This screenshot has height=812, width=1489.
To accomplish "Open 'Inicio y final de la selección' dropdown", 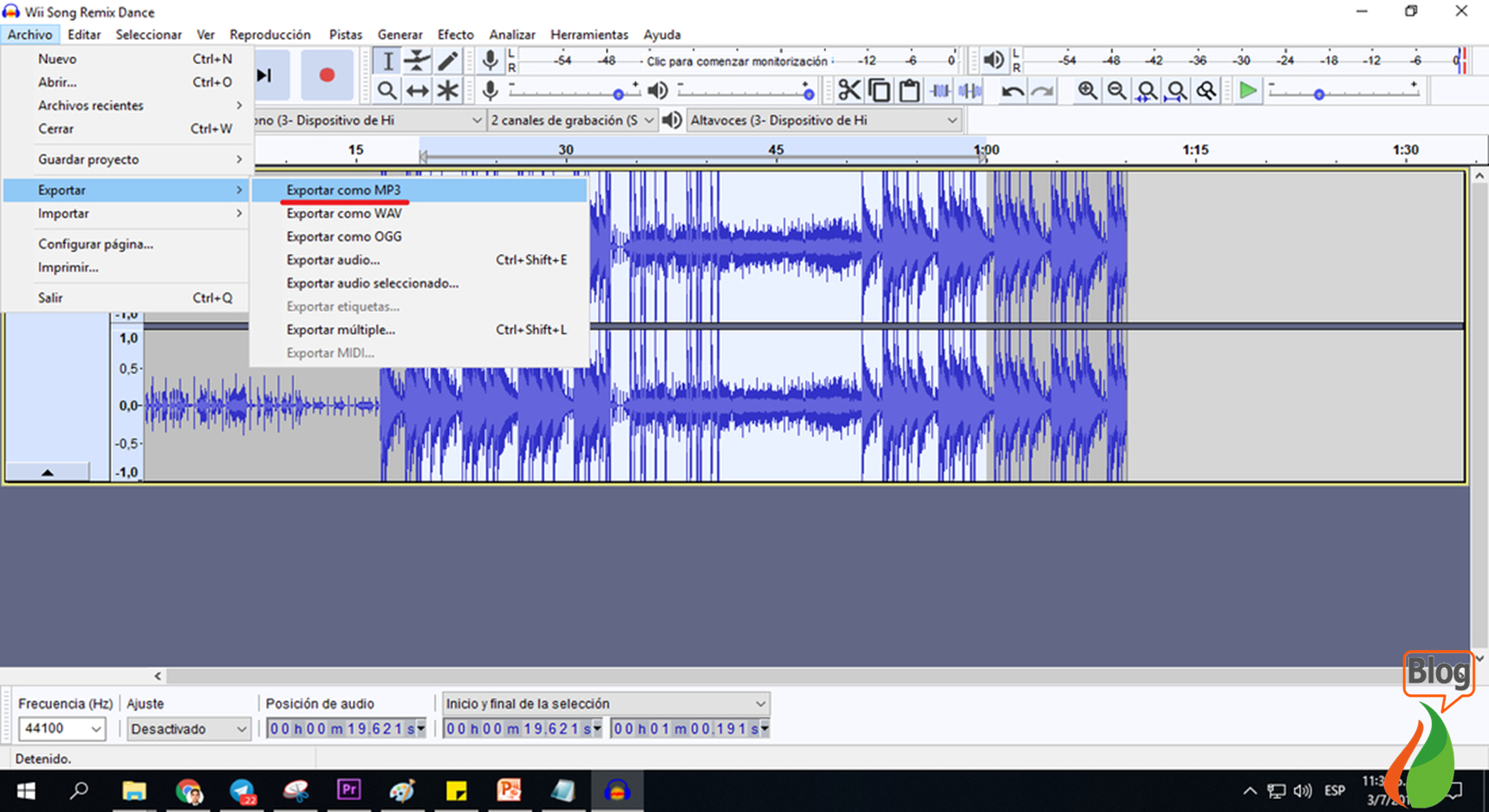I will tap(606, 704).
